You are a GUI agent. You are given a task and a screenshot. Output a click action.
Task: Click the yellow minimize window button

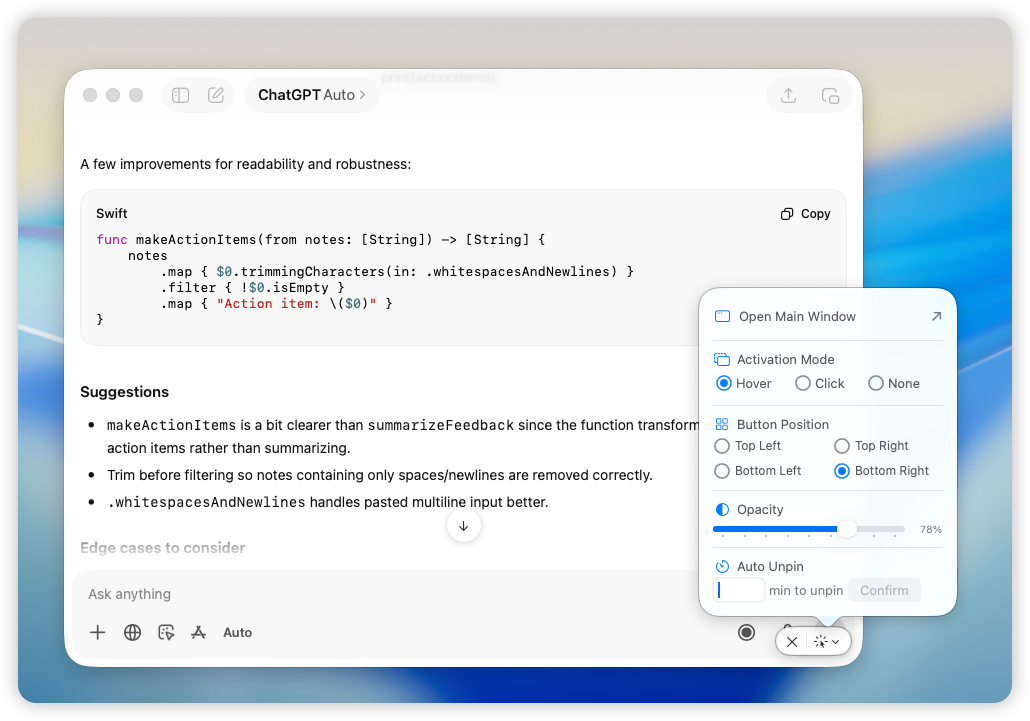pyautogui.click(x=113, y=95)
